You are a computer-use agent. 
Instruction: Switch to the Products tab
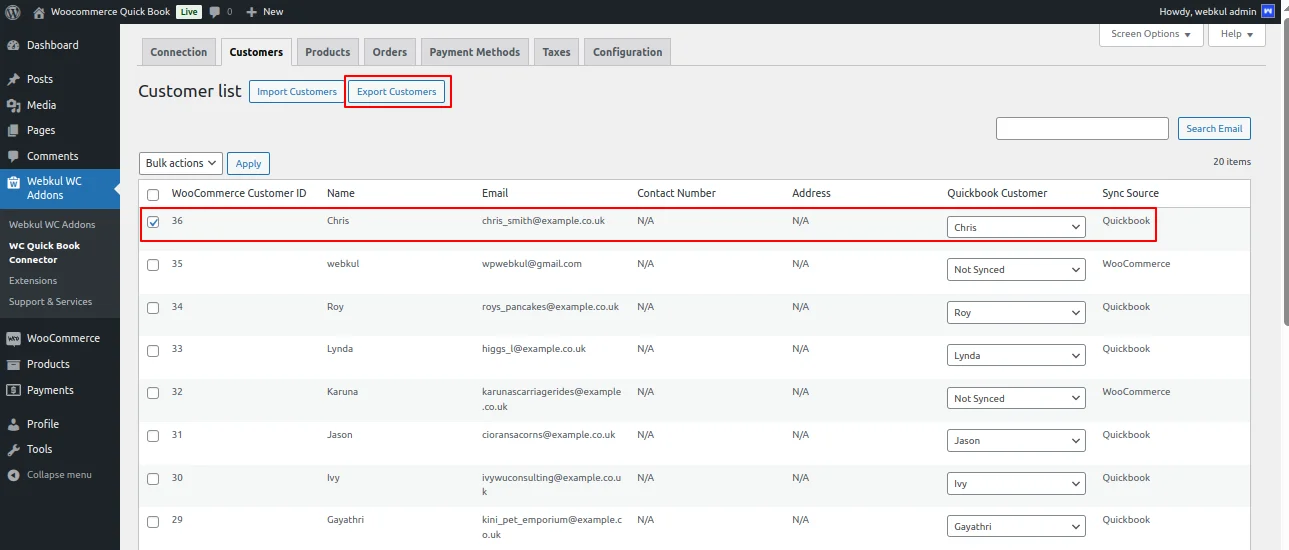[x=328, y=52]
